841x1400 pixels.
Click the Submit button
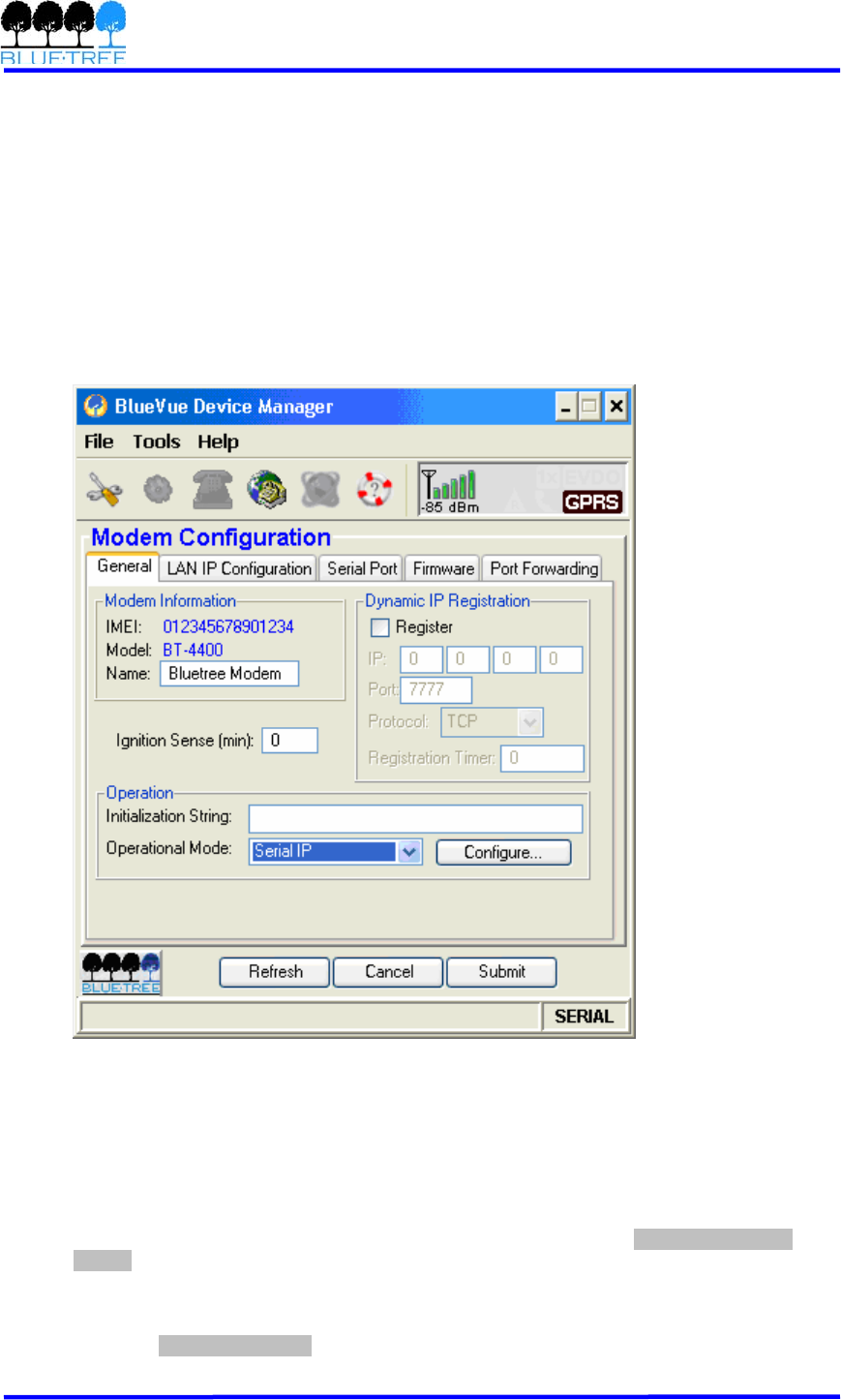pos(501,972)
